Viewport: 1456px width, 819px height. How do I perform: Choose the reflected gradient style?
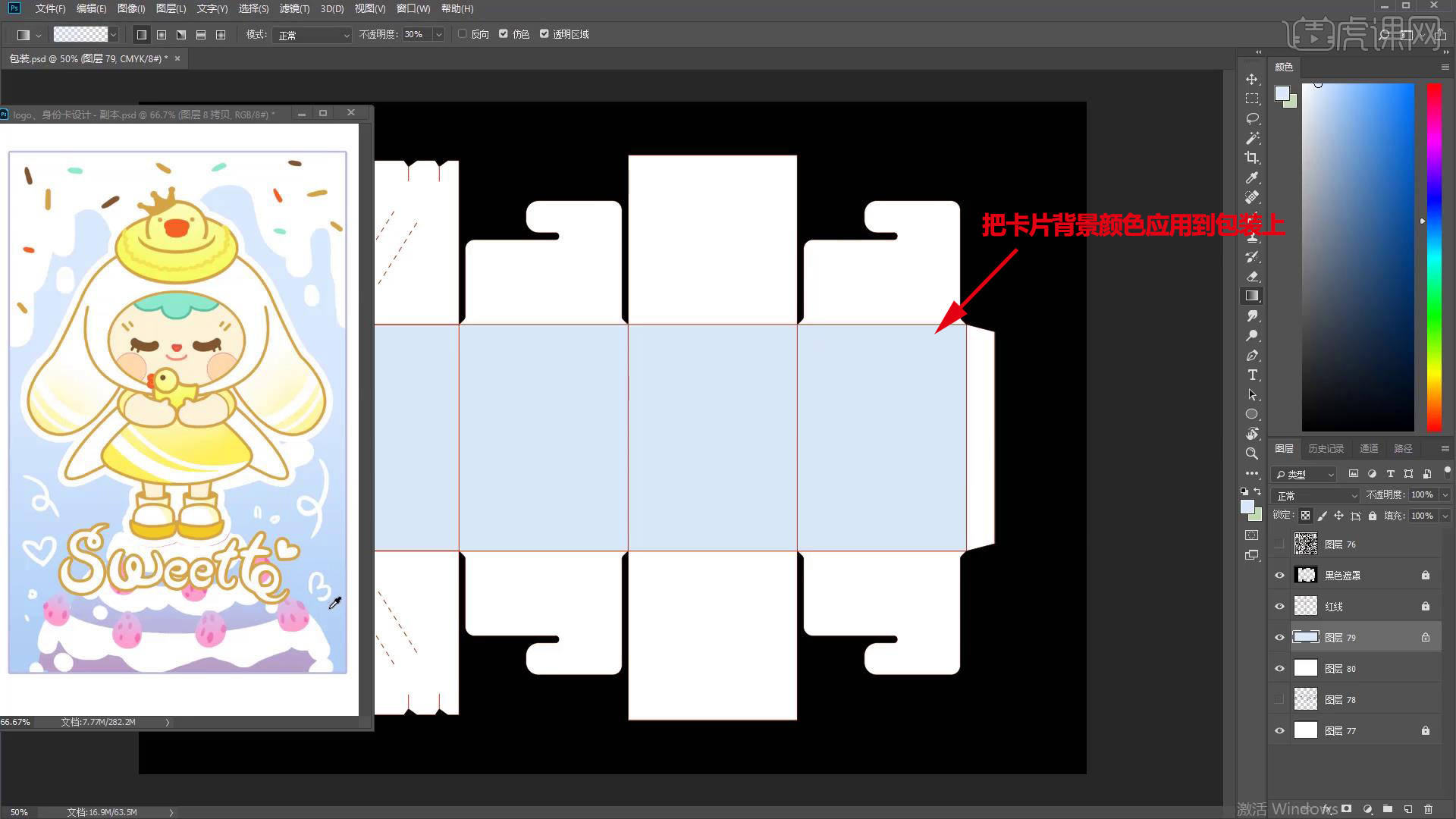201,35
